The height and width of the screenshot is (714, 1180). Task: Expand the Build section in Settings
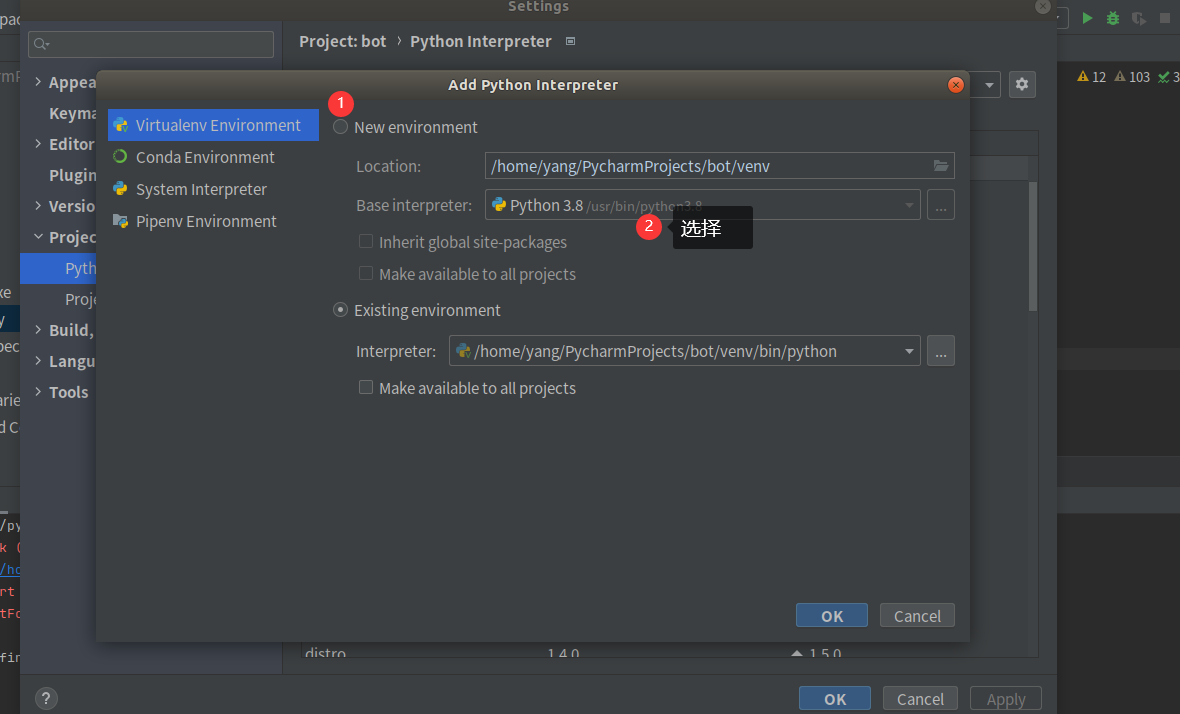(38, 329)
